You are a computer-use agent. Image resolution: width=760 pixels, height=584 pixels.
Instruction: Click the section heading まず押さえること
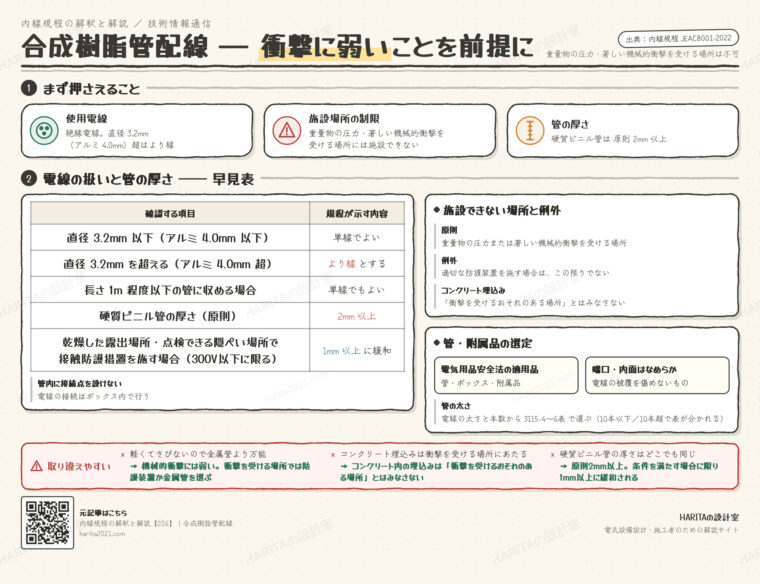tap(92, 89)
